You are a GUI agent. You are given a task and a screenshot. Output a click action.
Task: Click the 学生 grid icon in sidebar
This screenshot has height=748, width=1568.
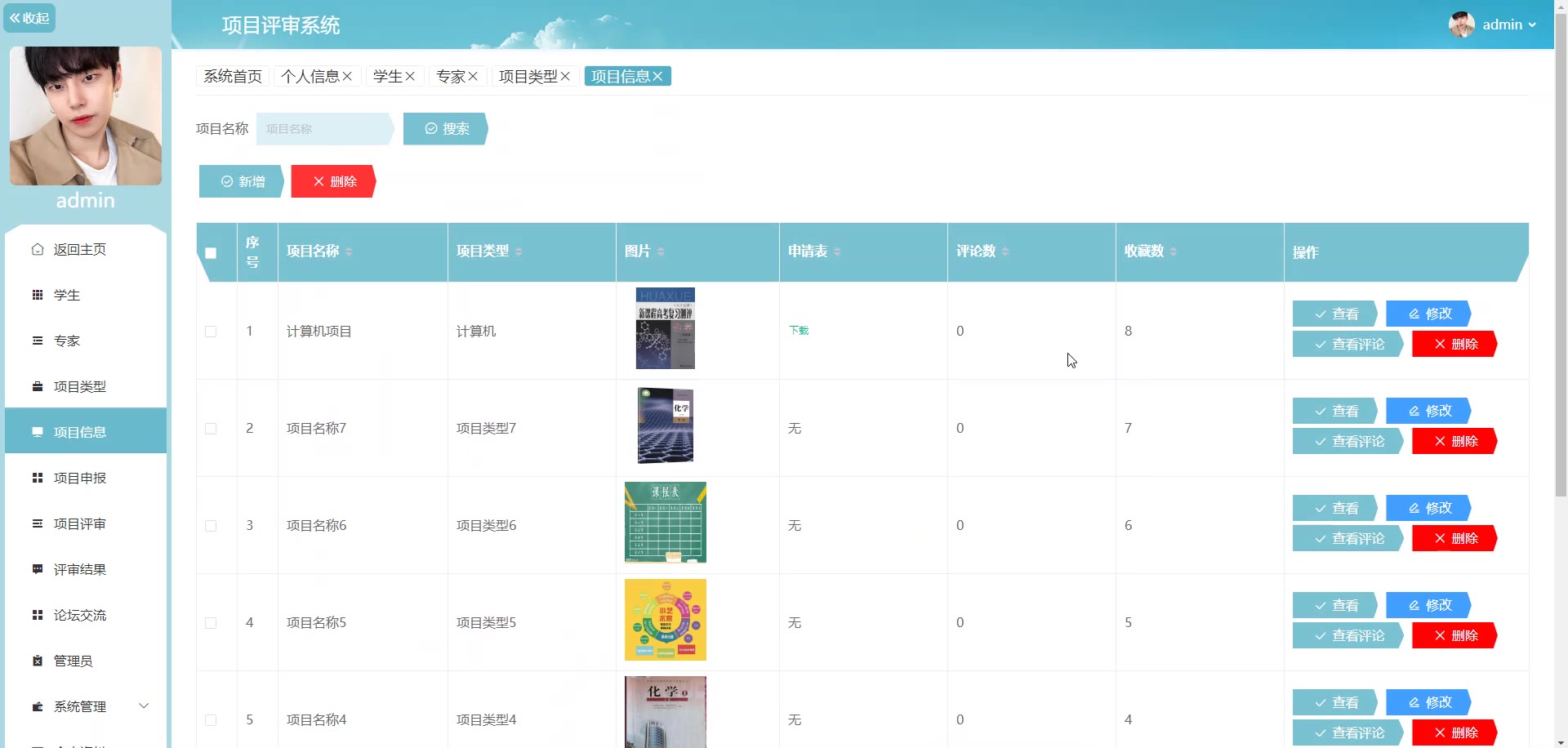coord(38,295)
